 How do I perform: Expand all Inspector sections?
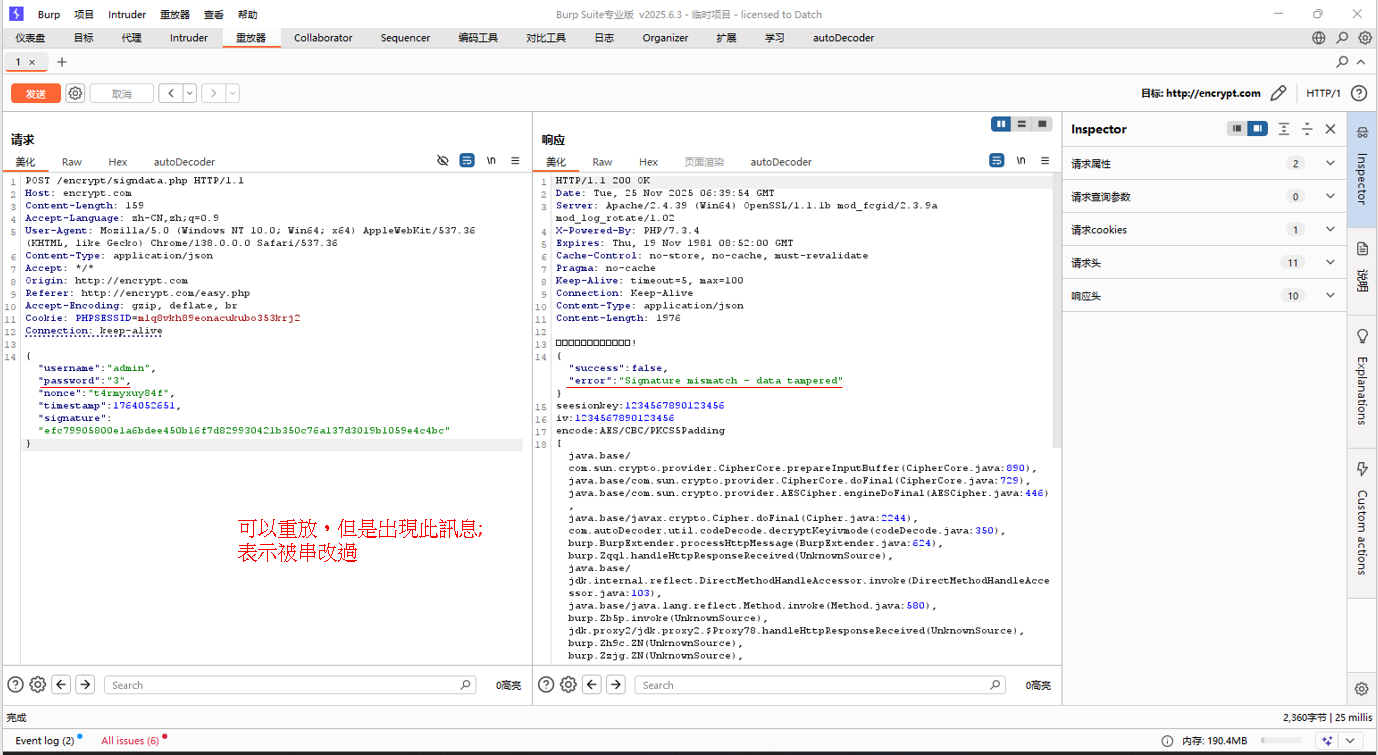1284,129
